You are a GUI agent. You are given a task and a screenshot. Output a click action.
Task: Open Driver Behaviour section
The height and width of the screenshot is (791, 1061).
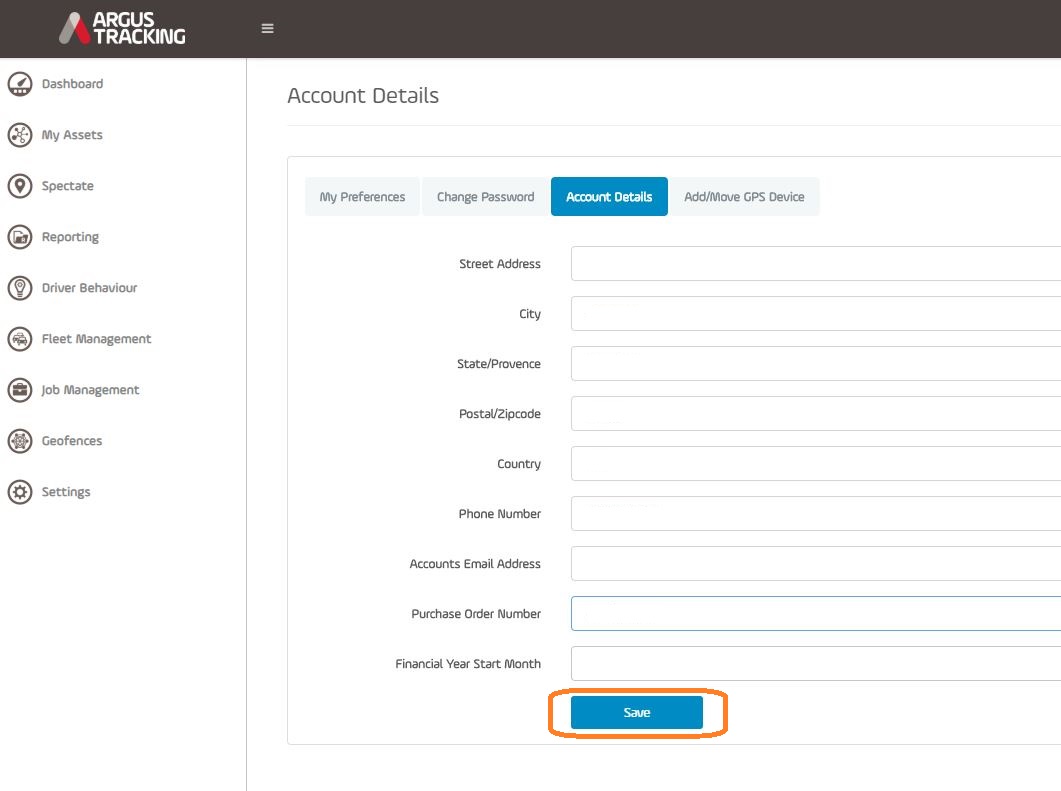pos(89,288)
